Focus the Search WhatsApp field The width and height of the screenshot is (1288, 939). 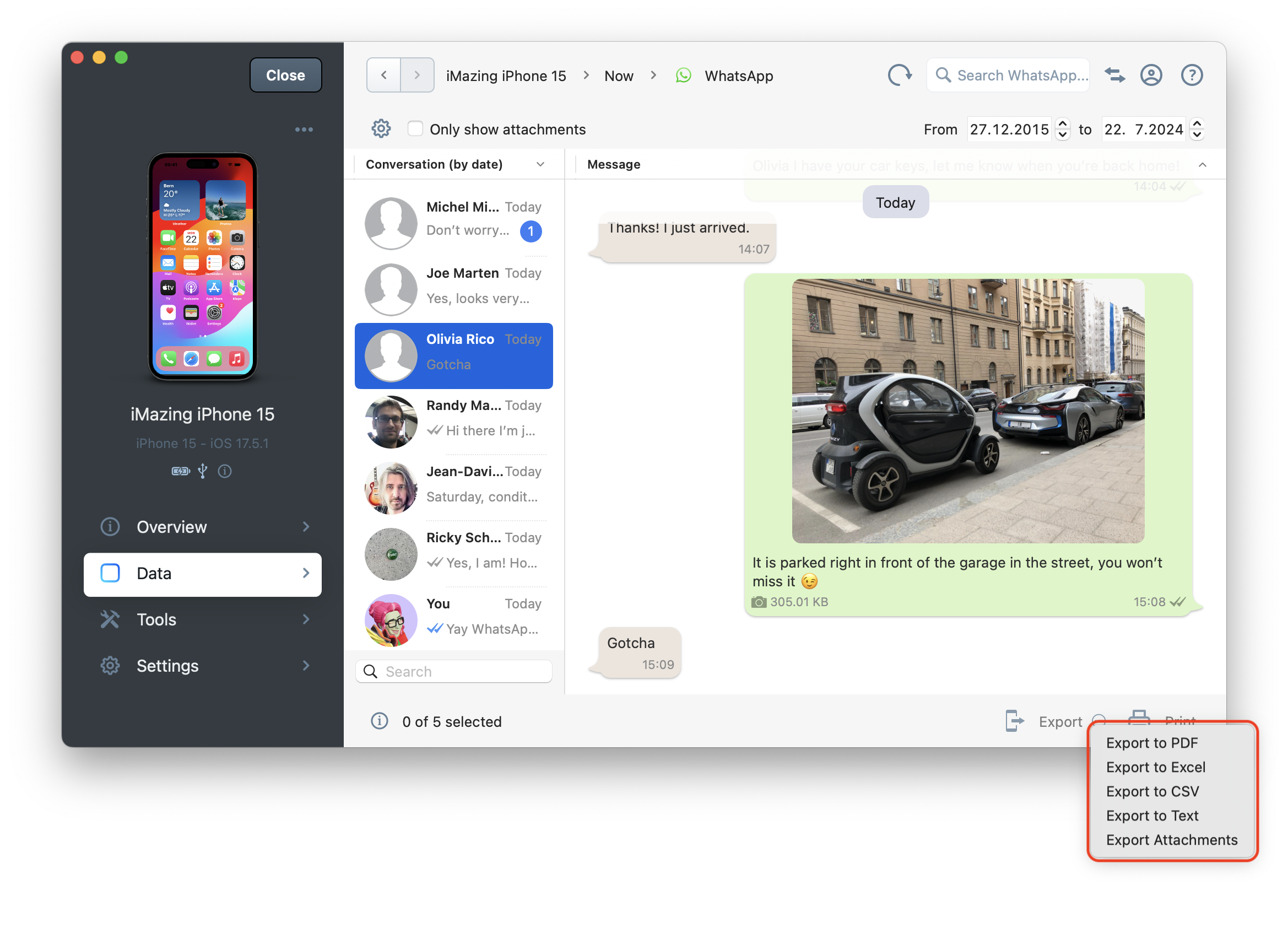click(1008, 75)
